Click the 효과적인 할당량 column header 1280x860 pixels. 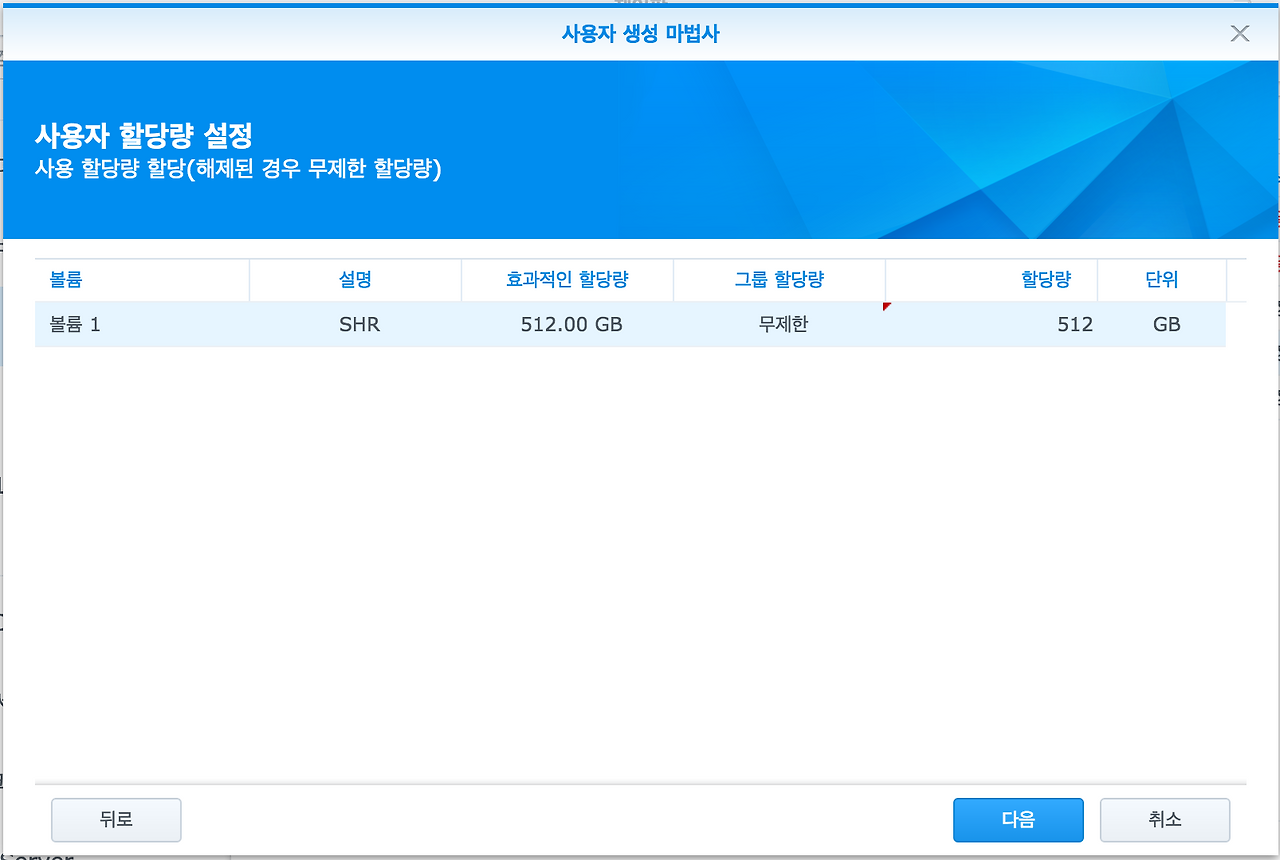coord(567,280)
